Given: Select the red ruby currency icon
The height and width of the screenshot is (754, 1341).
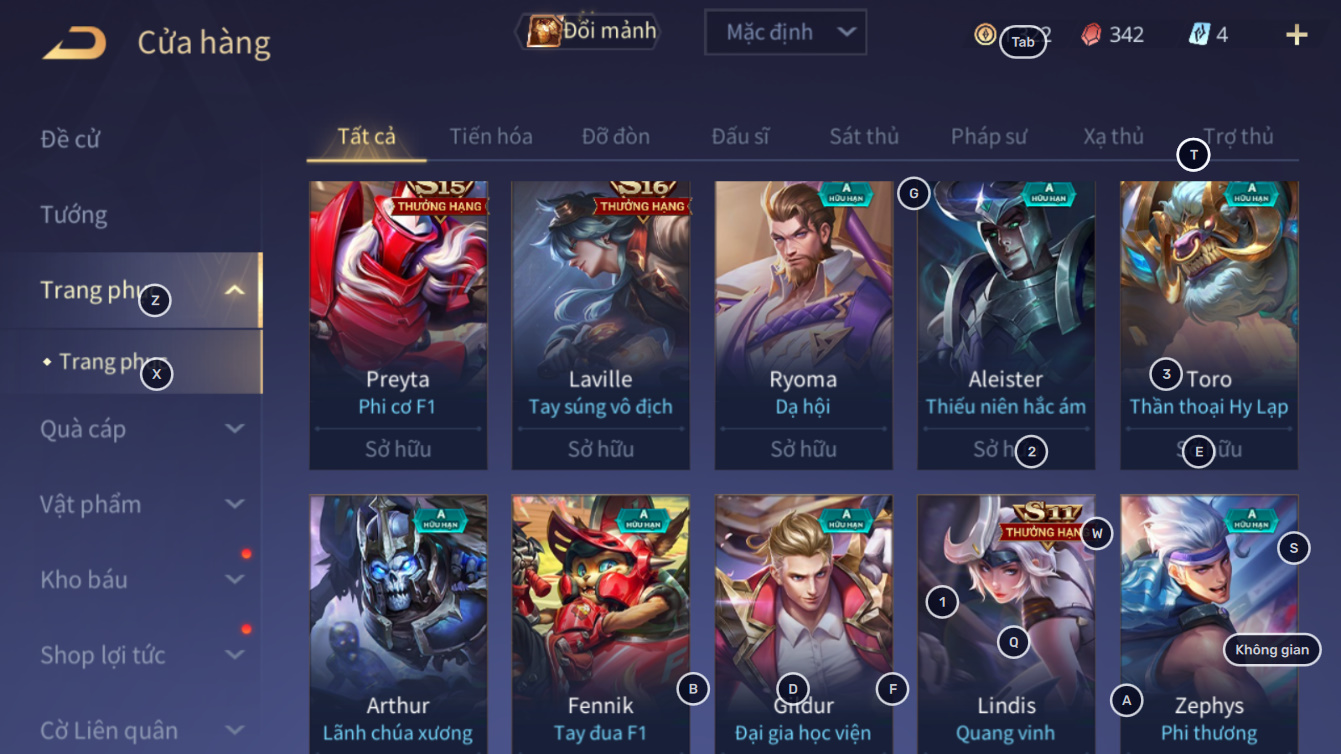Looking at the screenshot, I should tap(1092, 35).
